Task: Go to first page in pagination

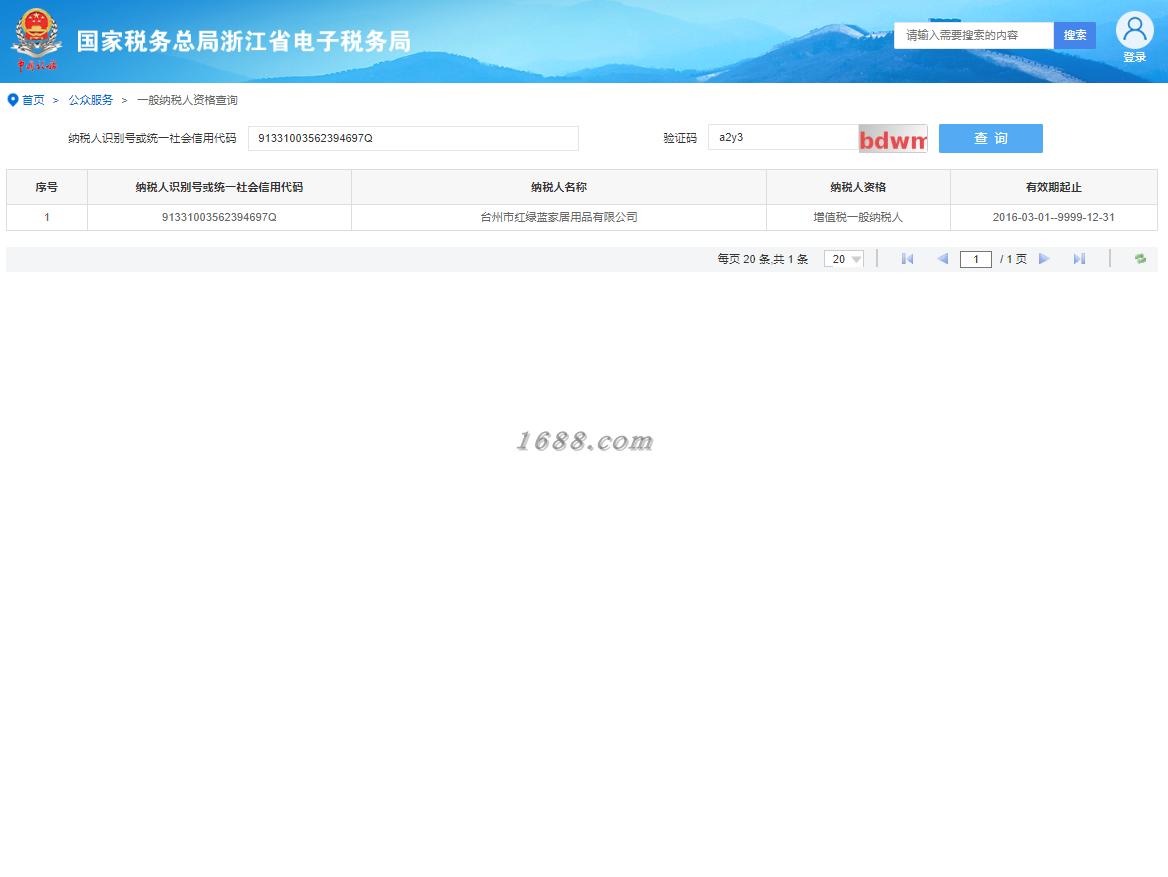Action: coord(907,259)
